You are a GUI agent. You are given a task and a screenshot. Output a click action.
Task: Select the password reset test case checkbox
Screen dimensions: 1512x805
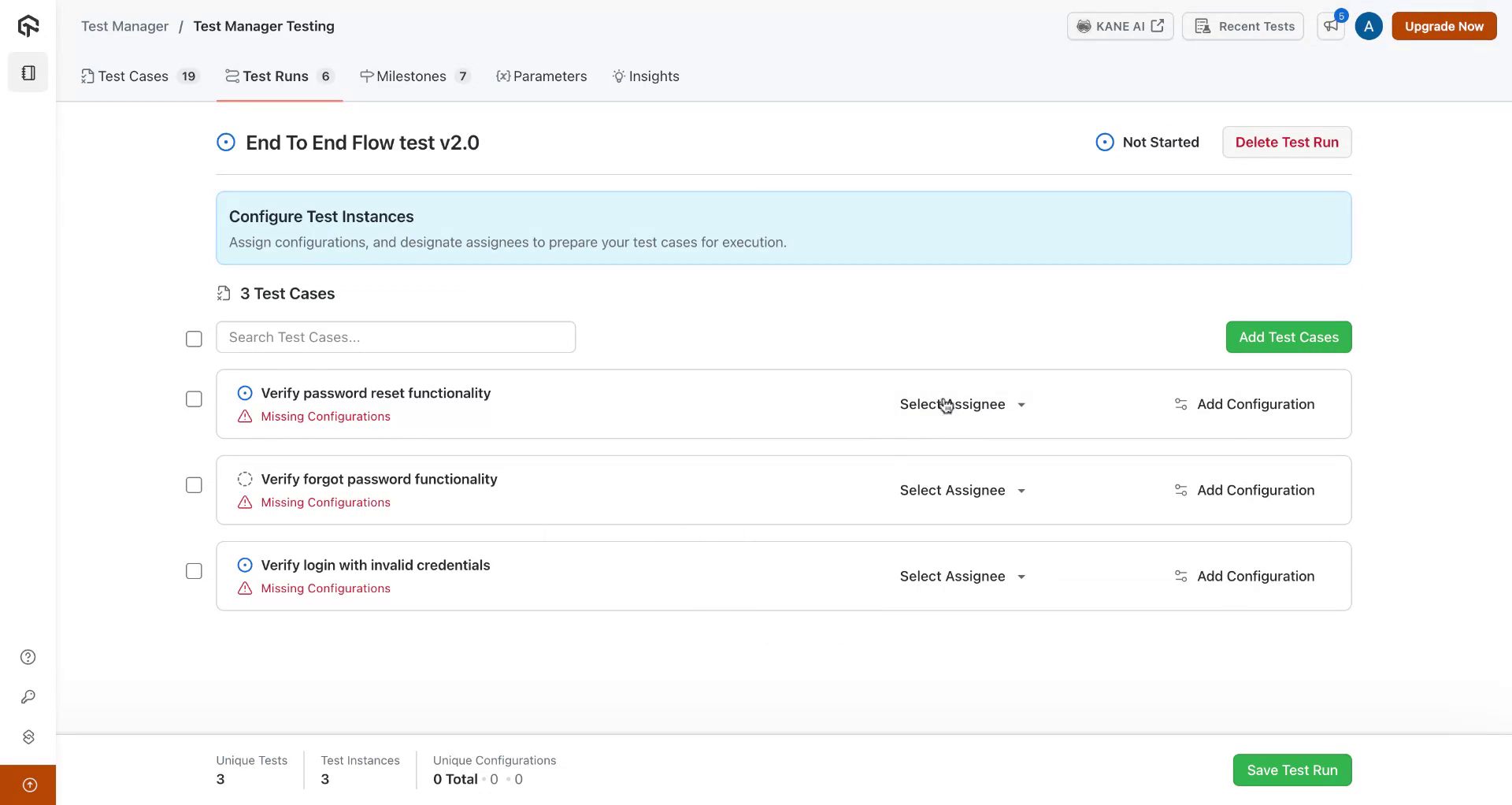coord(194,399)
